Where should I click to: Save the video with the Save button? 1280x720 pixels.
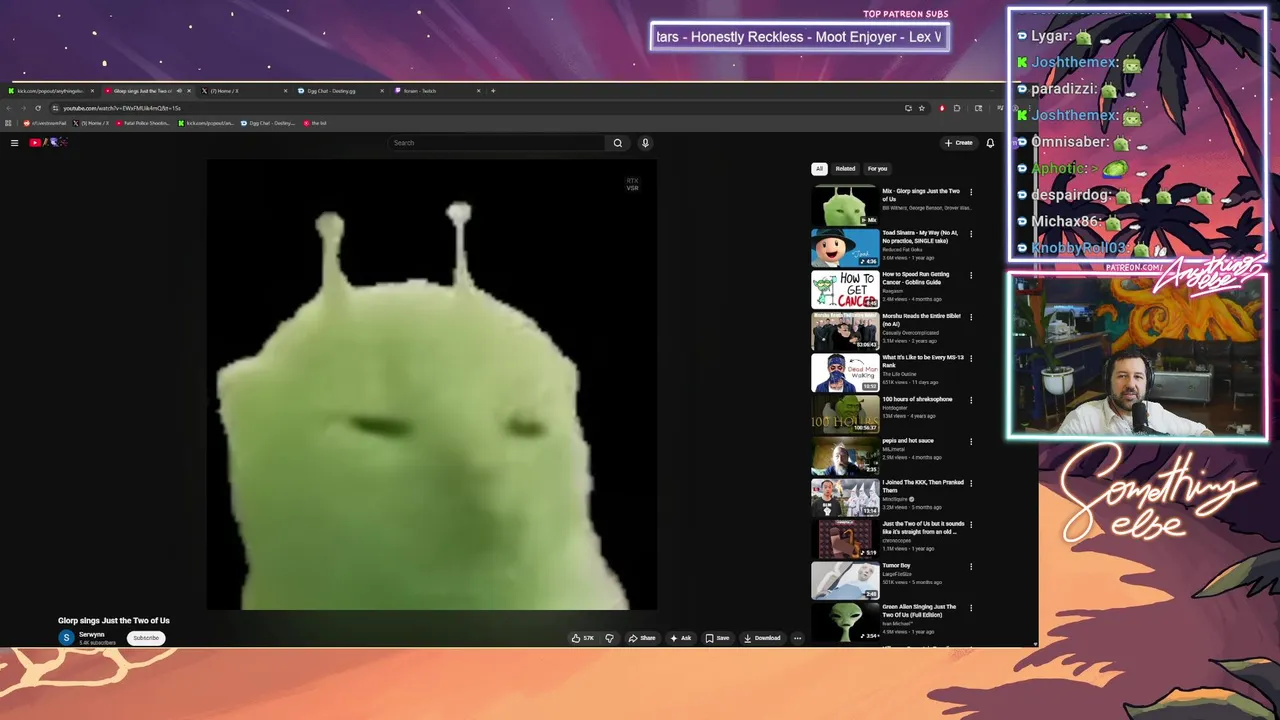(x=717, y=638)
